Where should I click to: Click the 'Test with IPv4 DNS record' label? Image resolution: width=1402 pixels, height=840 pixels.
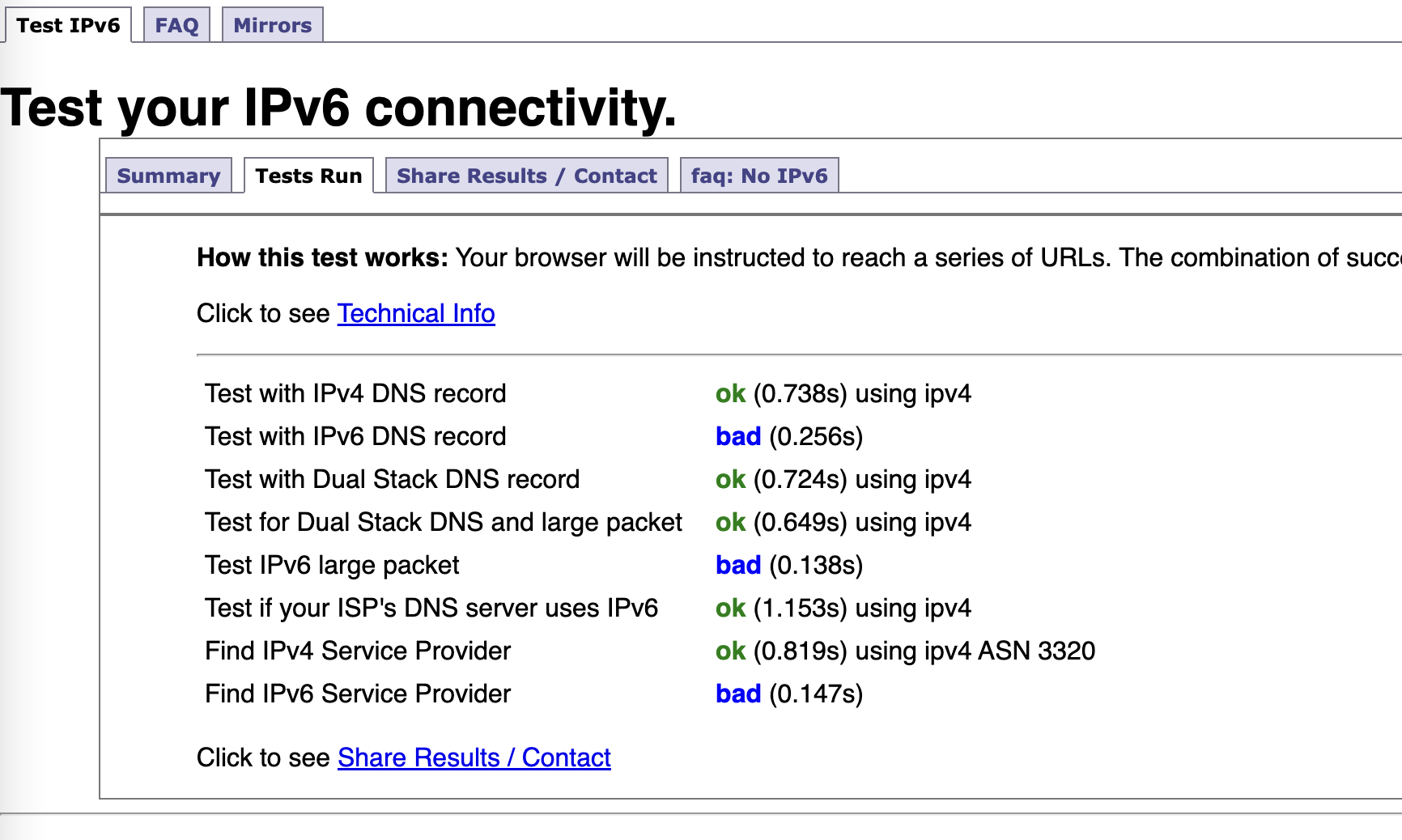tap(355, 393)
